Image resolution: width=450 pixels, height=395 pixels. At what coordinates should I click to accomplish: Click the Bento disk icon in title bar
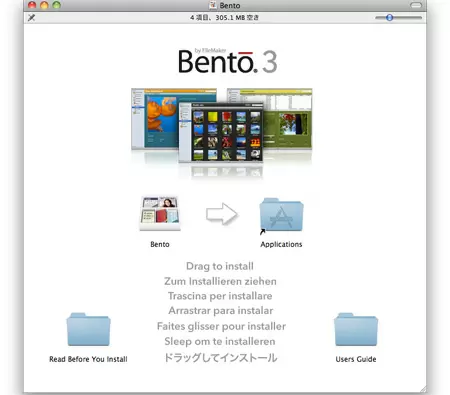(213, 5)
